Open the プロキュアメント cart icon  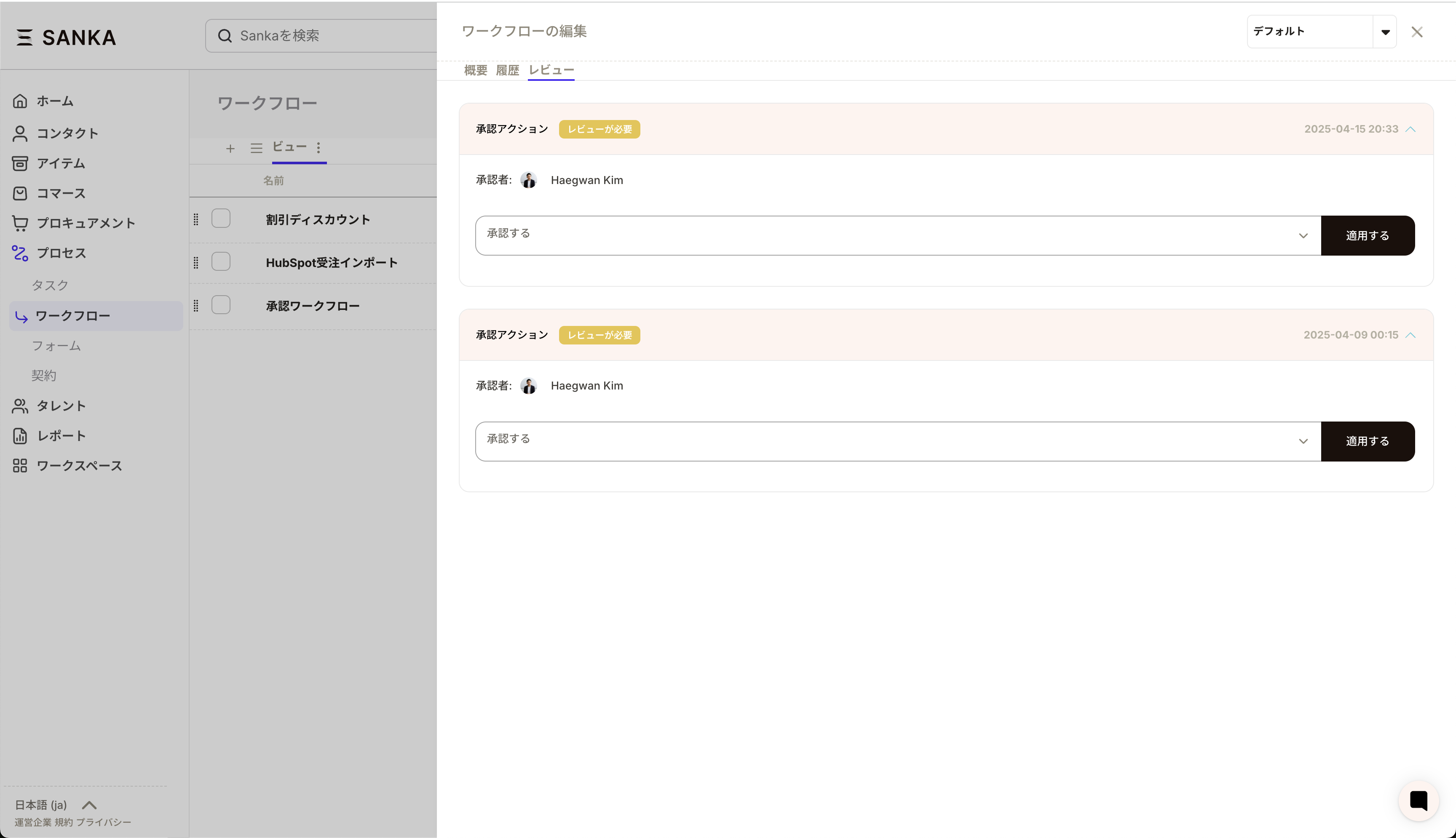click(x=20, y=223)
